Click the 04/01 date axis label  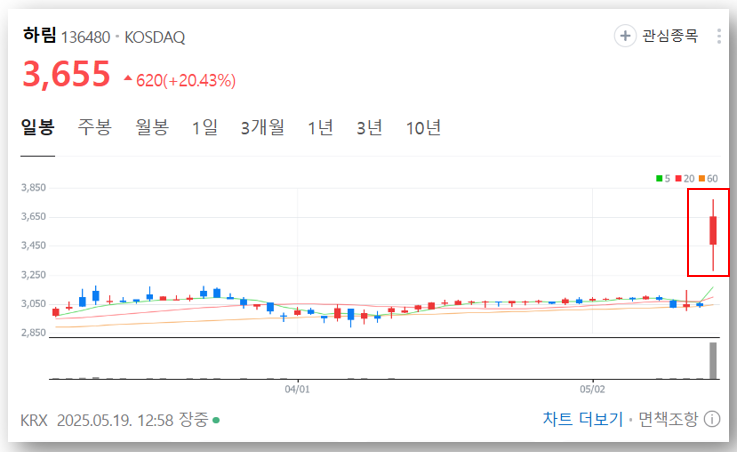click(297, 389)
